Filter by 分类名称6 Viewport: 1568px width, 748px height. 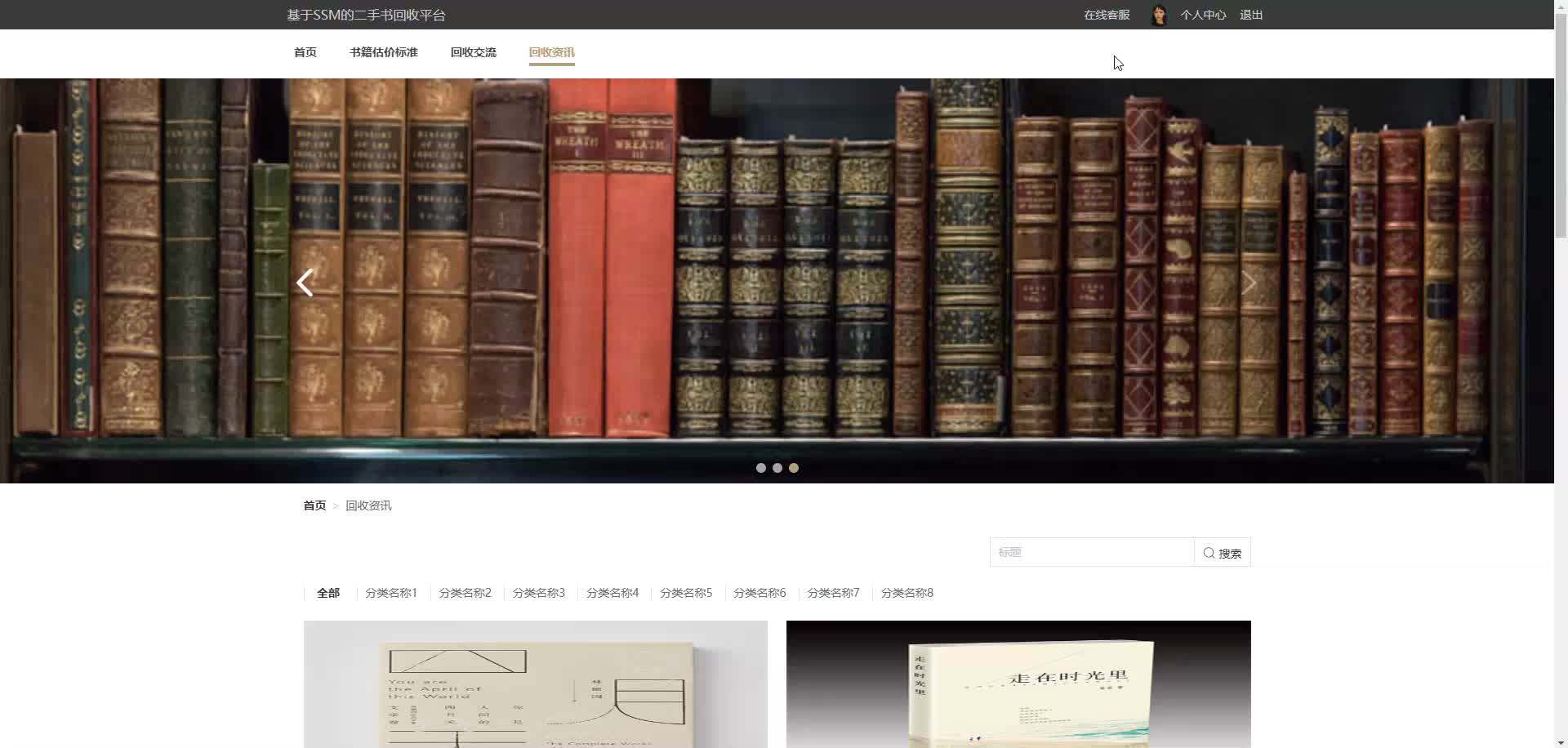759,593
